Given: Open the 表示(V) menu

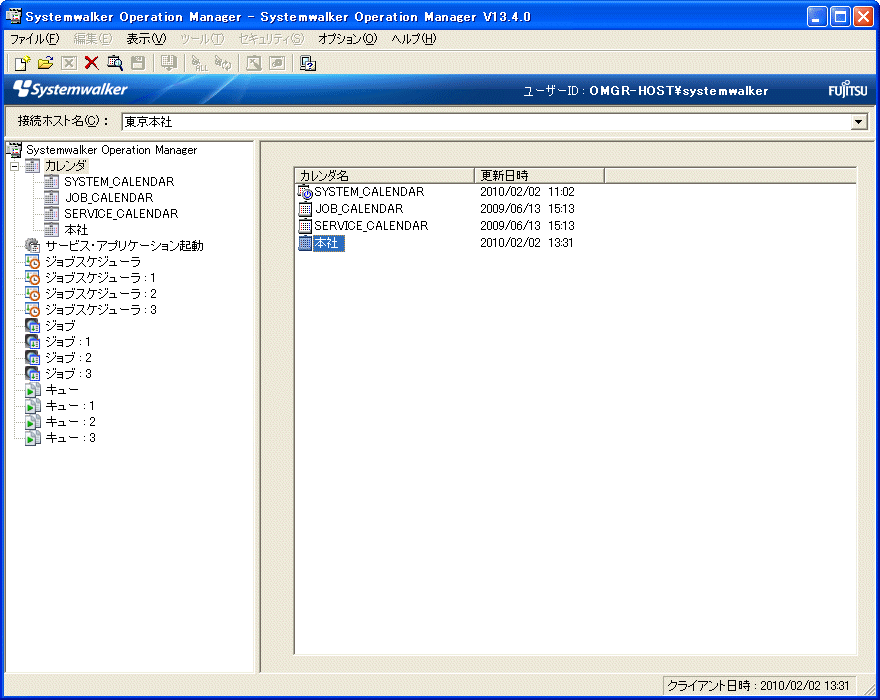Looking at the screenshot, I should [x=146, y=39].
